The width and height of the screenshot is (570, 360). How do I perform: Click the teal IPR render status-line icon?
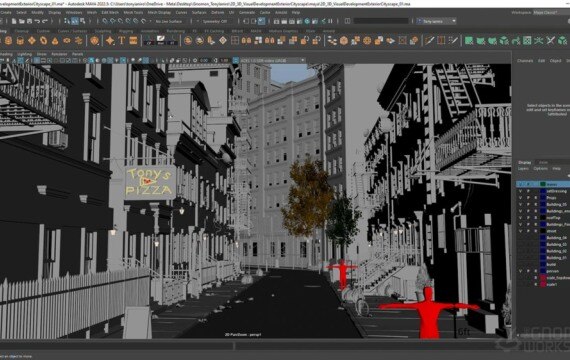coord(307,21)
